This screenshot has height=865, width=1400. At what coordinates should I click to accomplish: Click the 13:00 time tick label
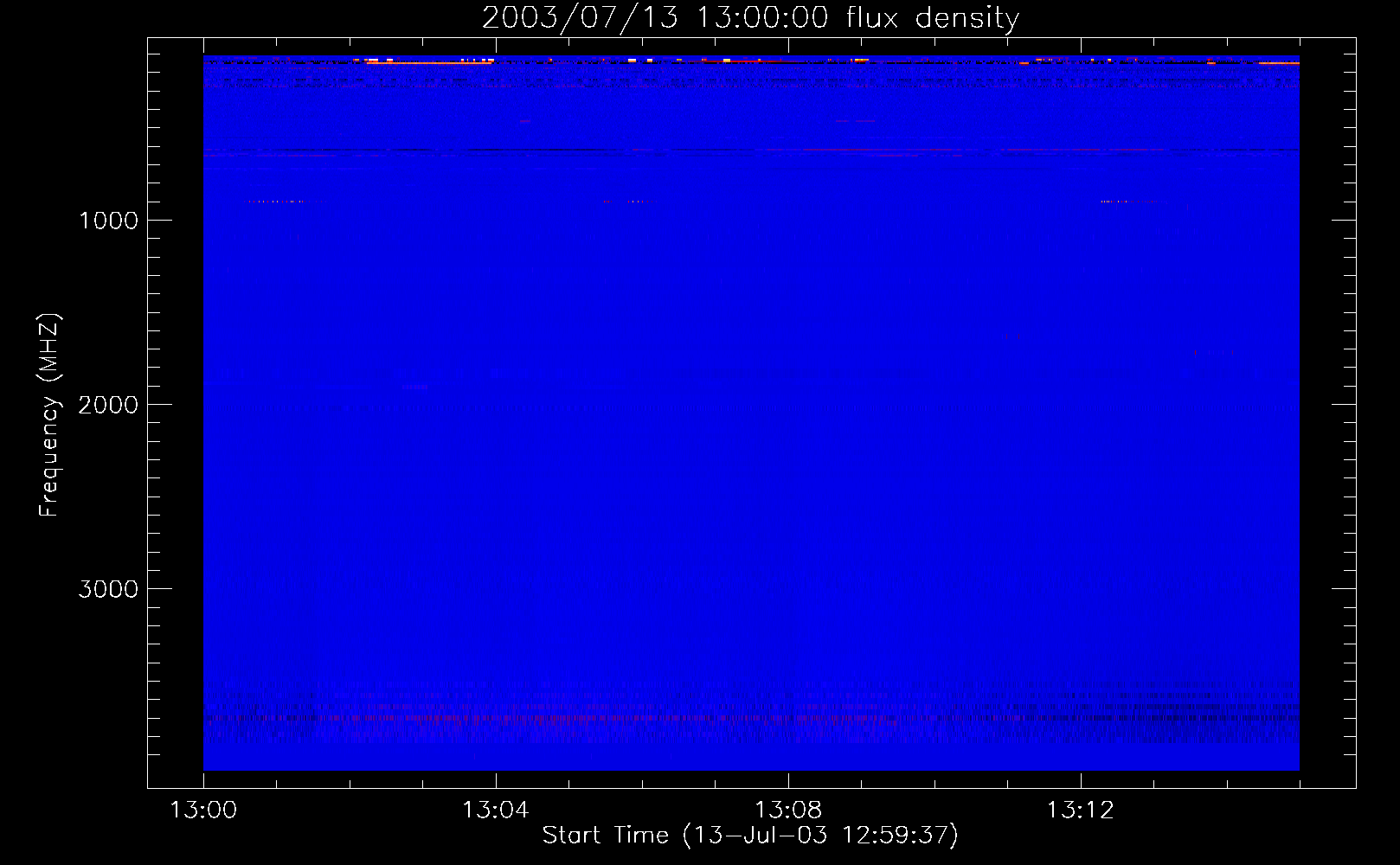(203, 811)
